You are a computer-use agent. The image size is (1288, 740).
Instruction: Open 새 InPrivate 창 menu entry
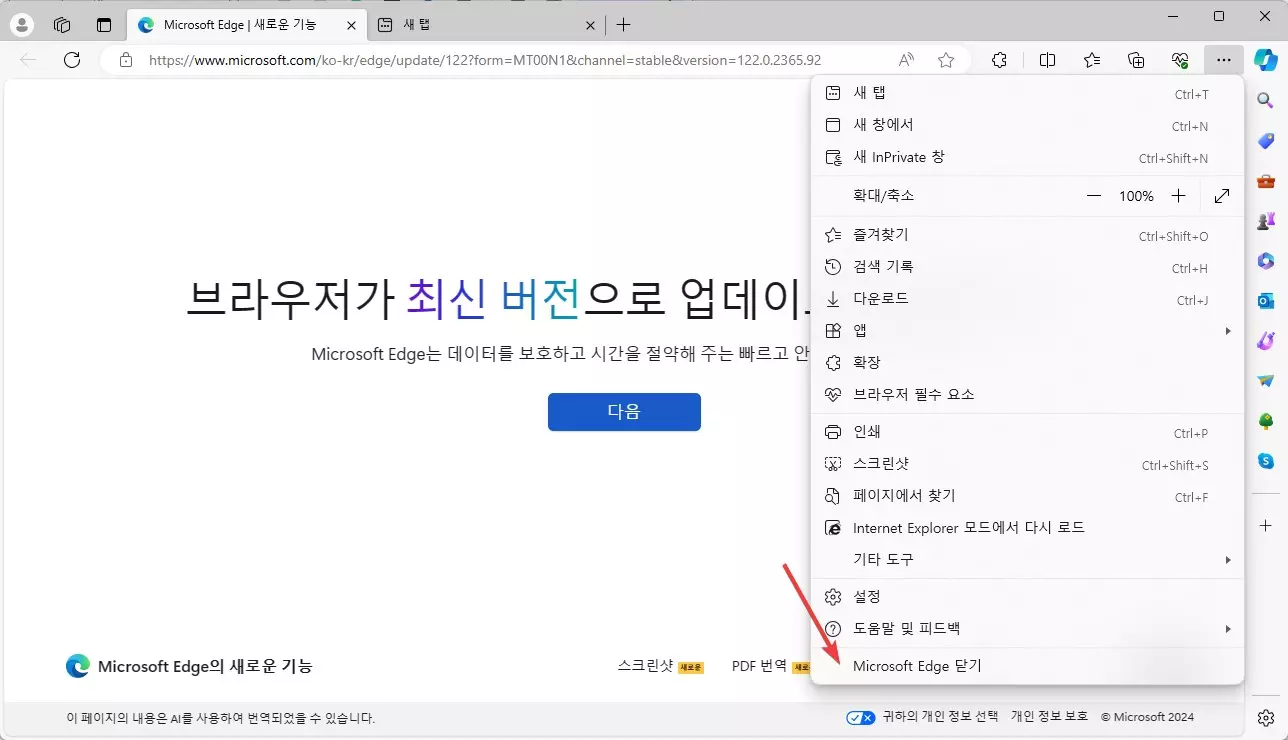[1028, 158]
